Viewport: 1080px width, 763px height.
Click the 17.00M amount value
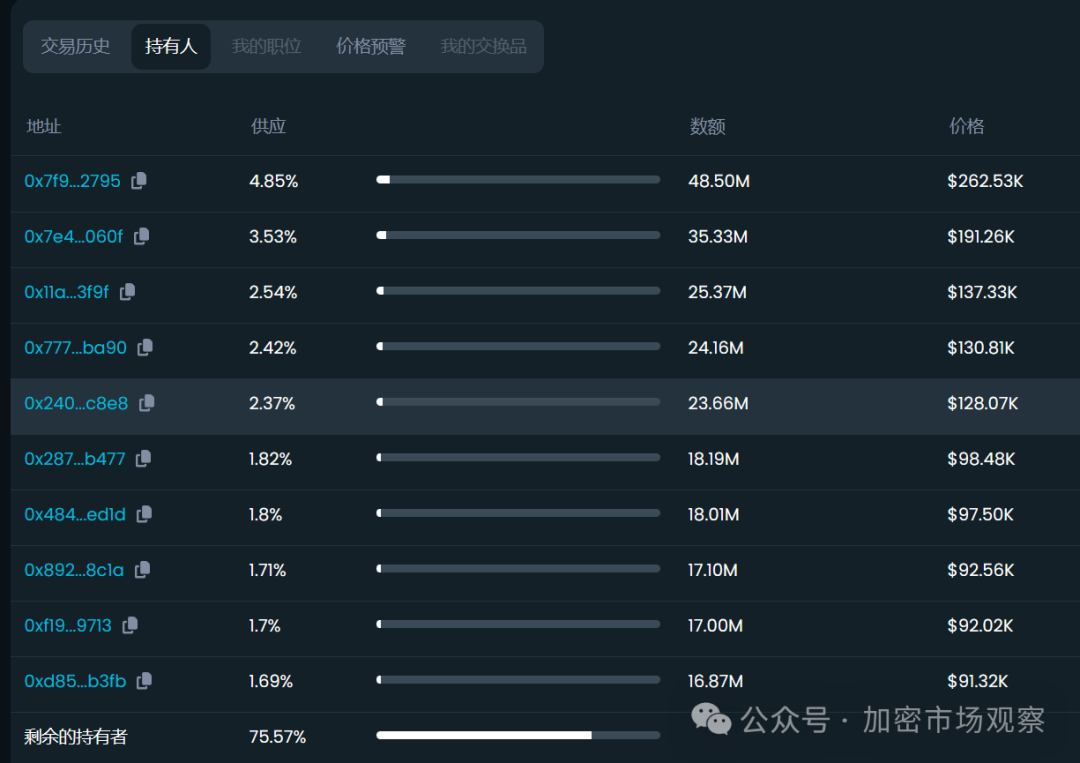coord(716,625)
